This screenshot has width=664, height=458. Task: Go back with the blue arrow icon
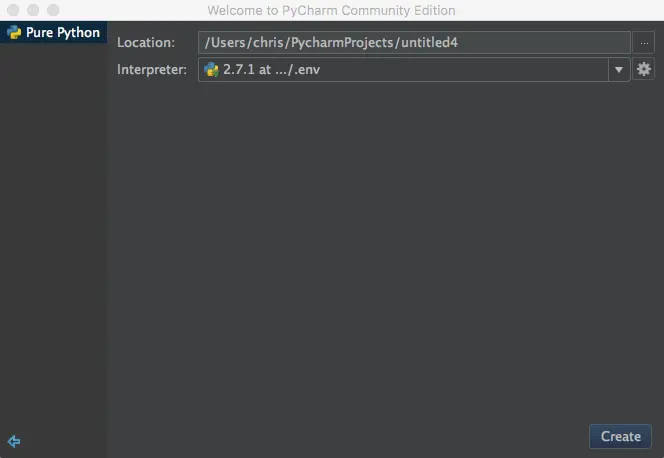tap(14, 441)
